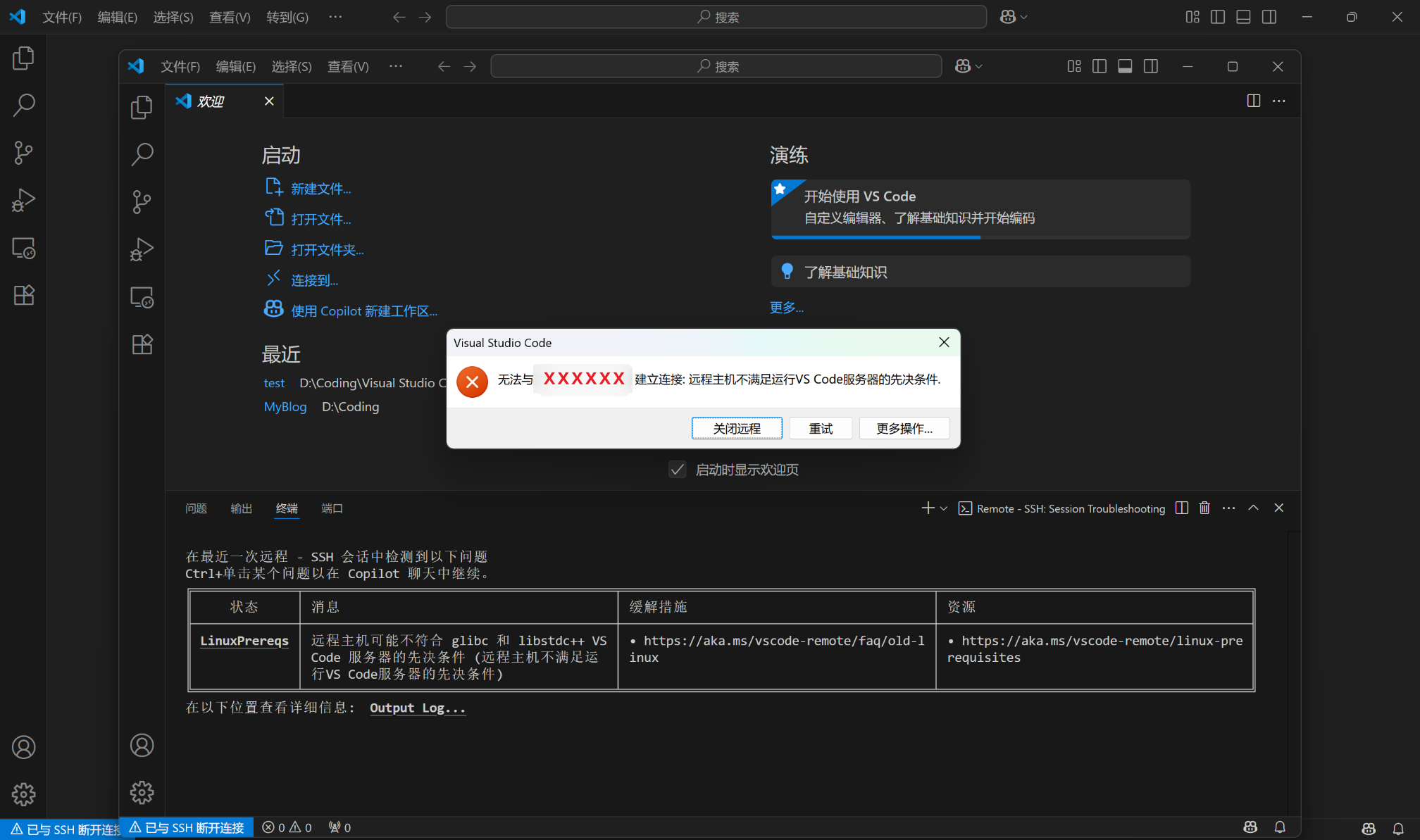The width and height of the screenshot is (1420, 840).
Task: Open Remote Explorer in inner activity bar
Action: click(142, 298)
